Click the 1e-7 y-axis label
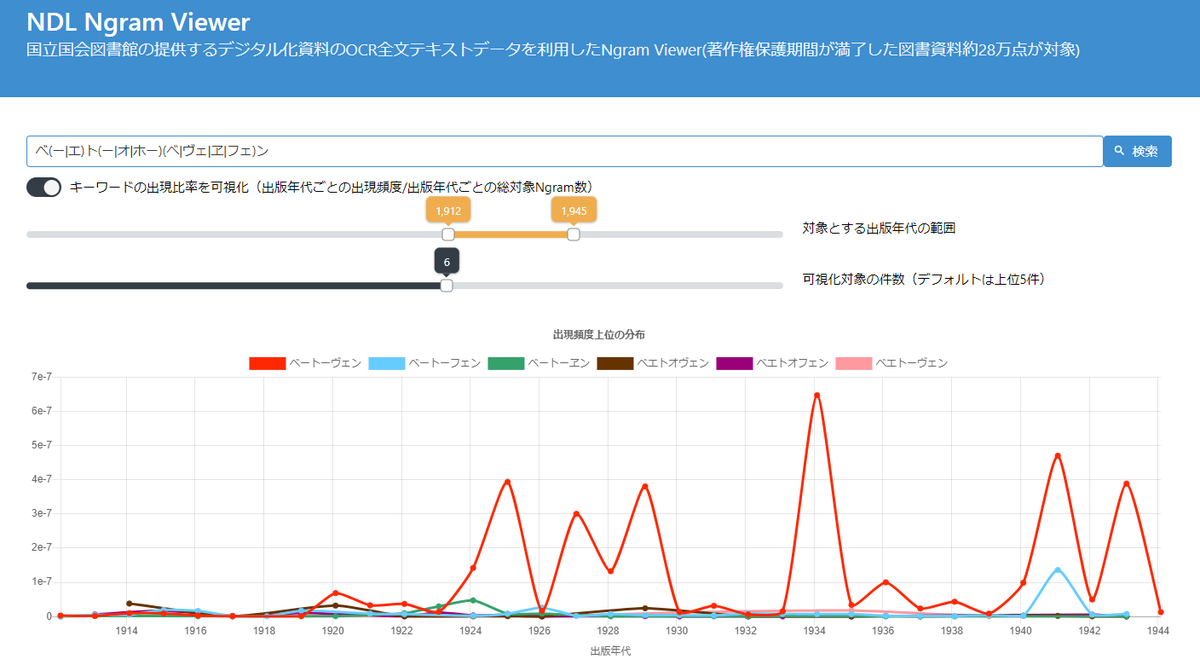Viewport: 1200px width, 665px height. coord(41,582)
